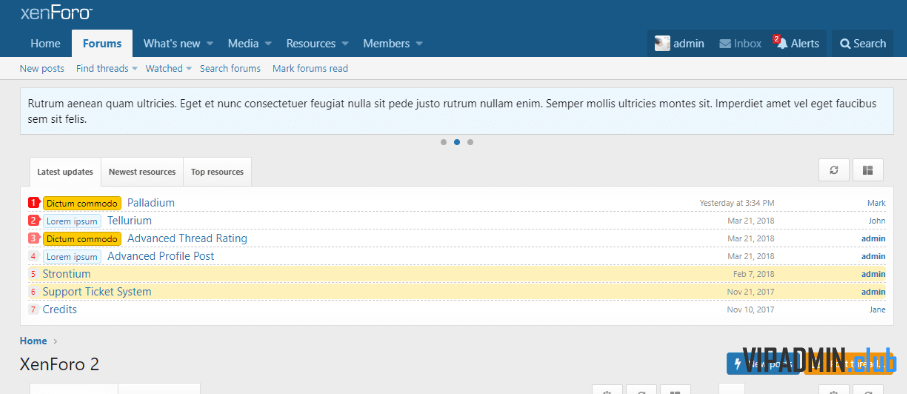Open author Mark's profile link
The image size is (907, 394).
pos(876,203)
